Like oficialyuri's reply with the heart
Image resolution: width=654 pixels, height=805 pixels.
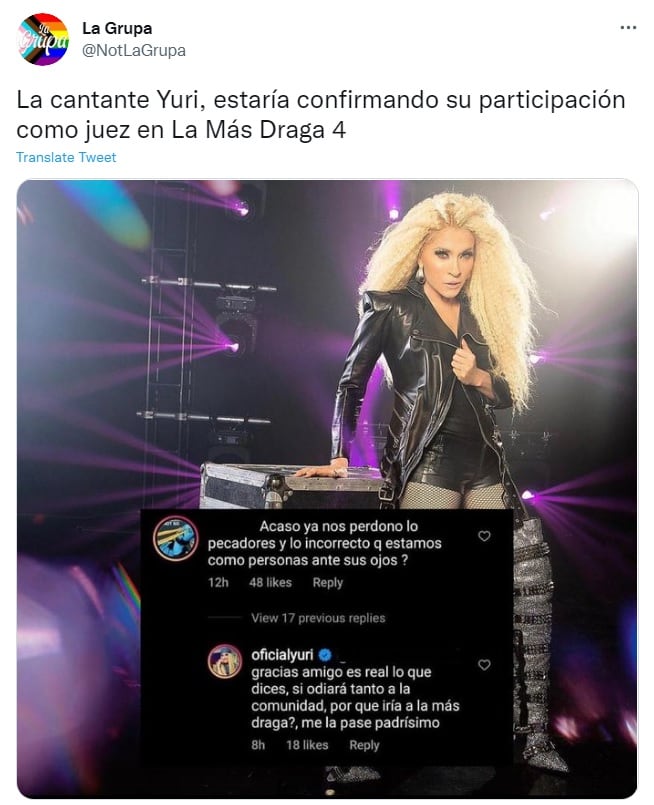[484, 665]
